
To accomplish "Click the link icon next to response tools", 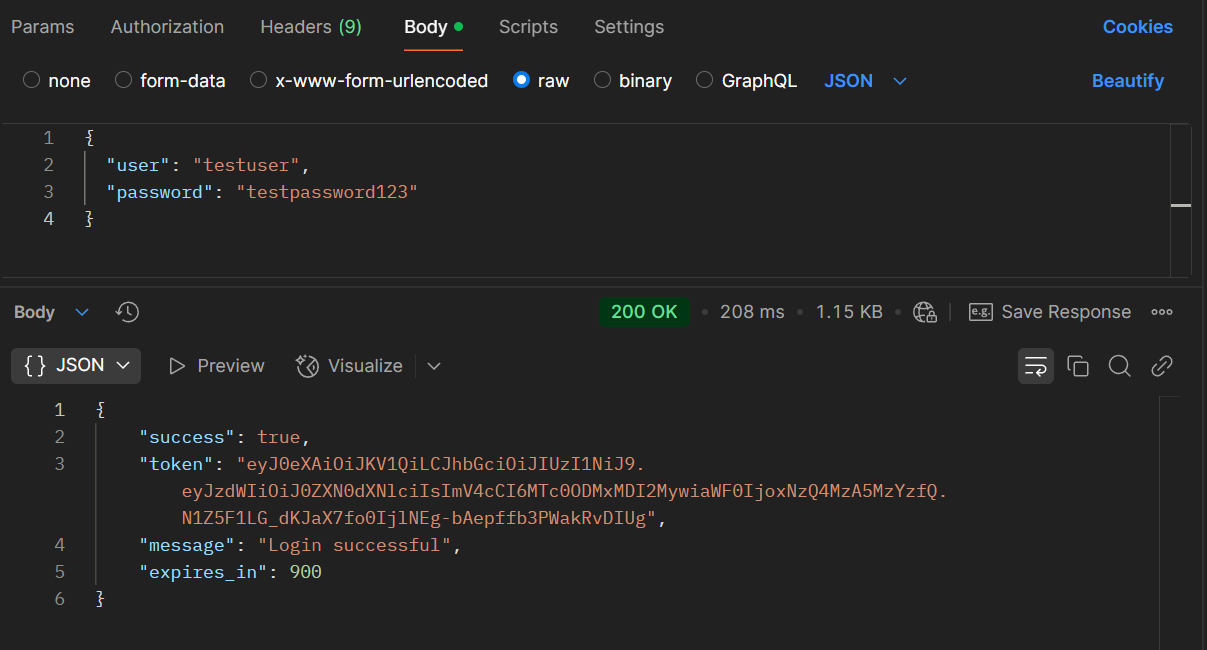I will tap(1161, 366).
